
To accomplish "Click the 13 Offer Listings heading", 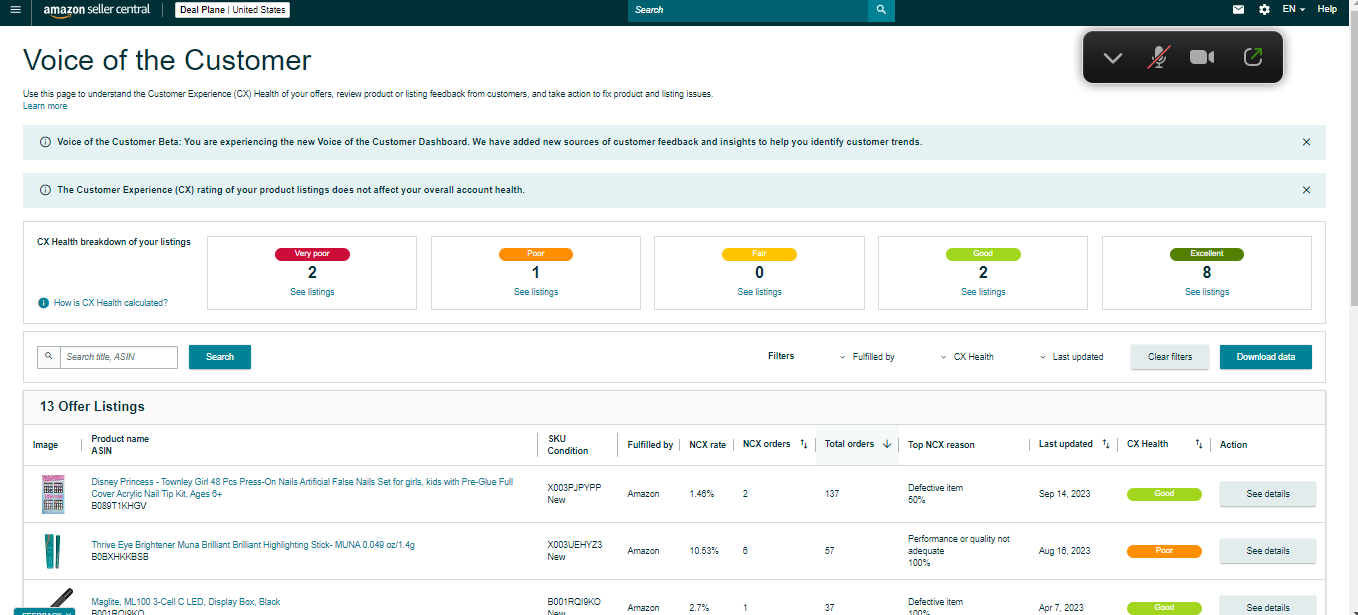I will pyautogui.click(x=92, y=407).
